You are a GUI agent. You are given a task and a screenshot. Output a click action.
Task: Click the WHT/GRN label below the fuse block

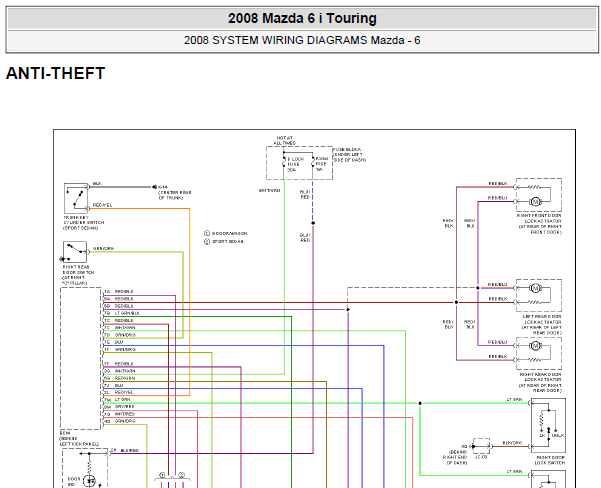coord(269,190)
